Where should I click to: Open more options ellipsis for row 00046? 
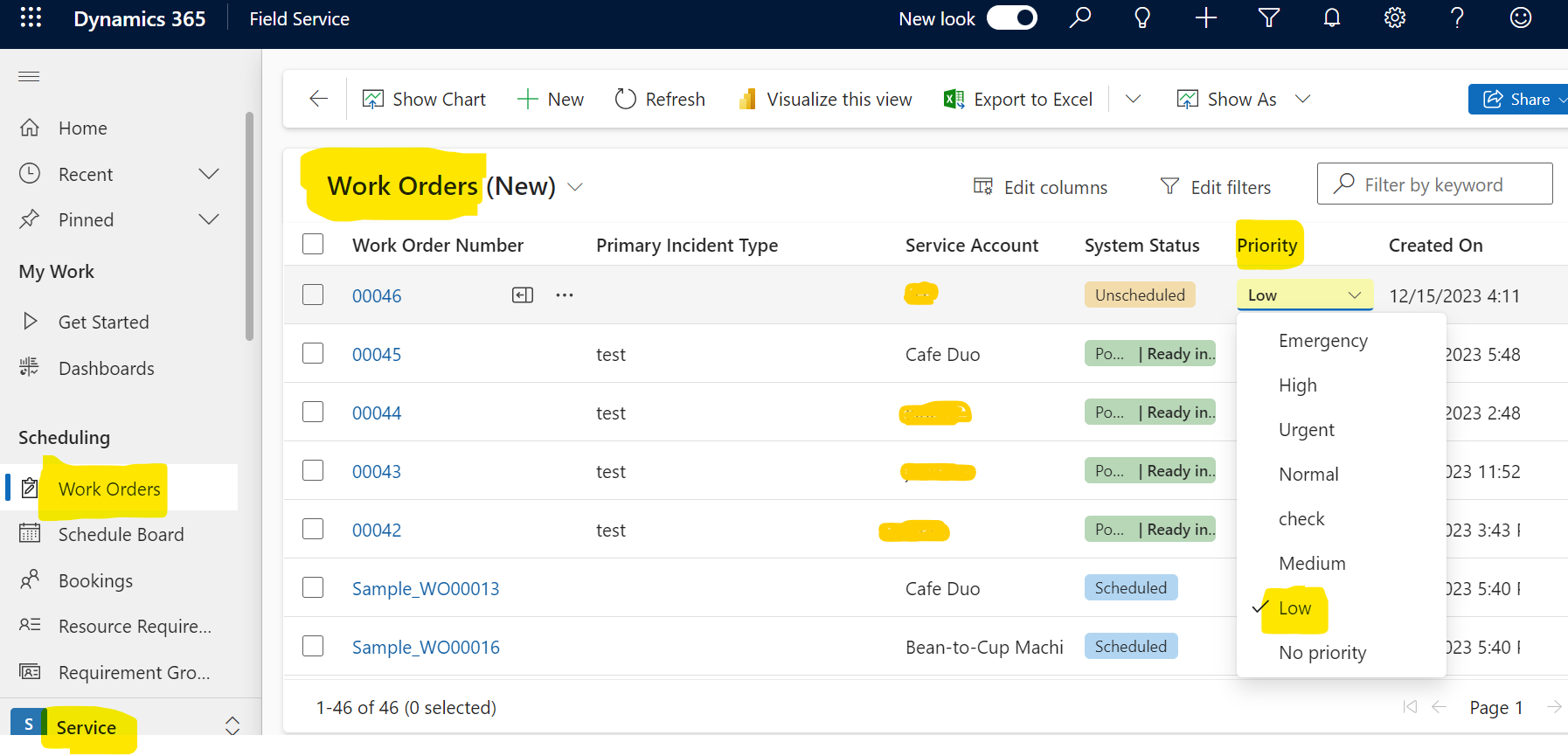(x=565, y=295)
